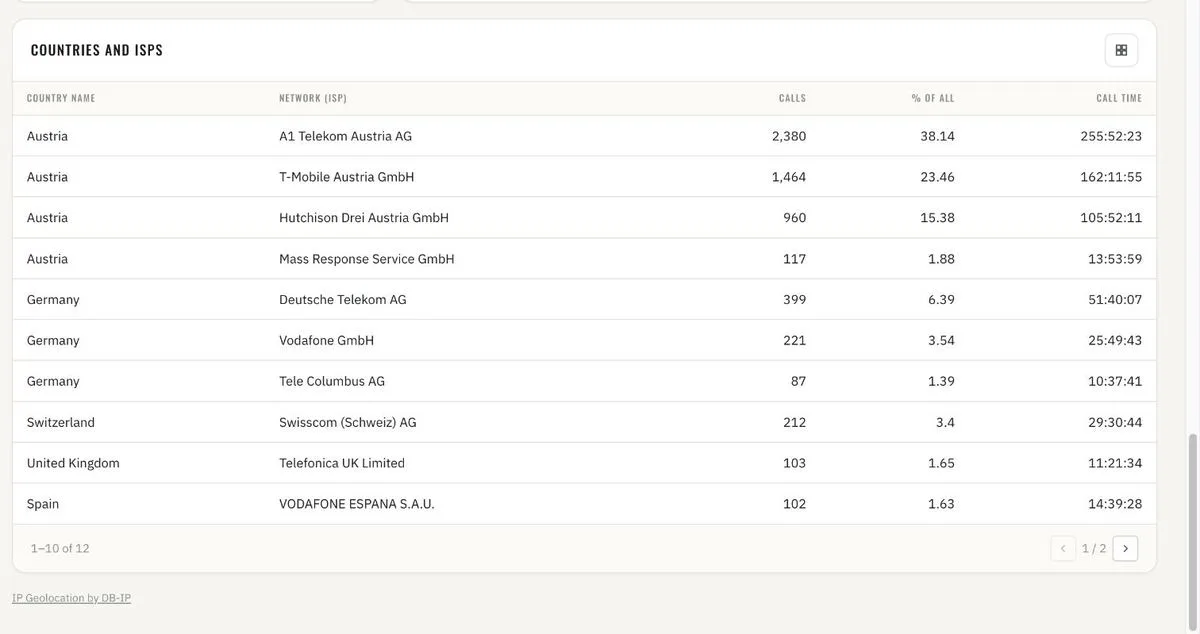Click Spain country cell
This screenshot has width=1200, height=634.
[x=43, y=505]
